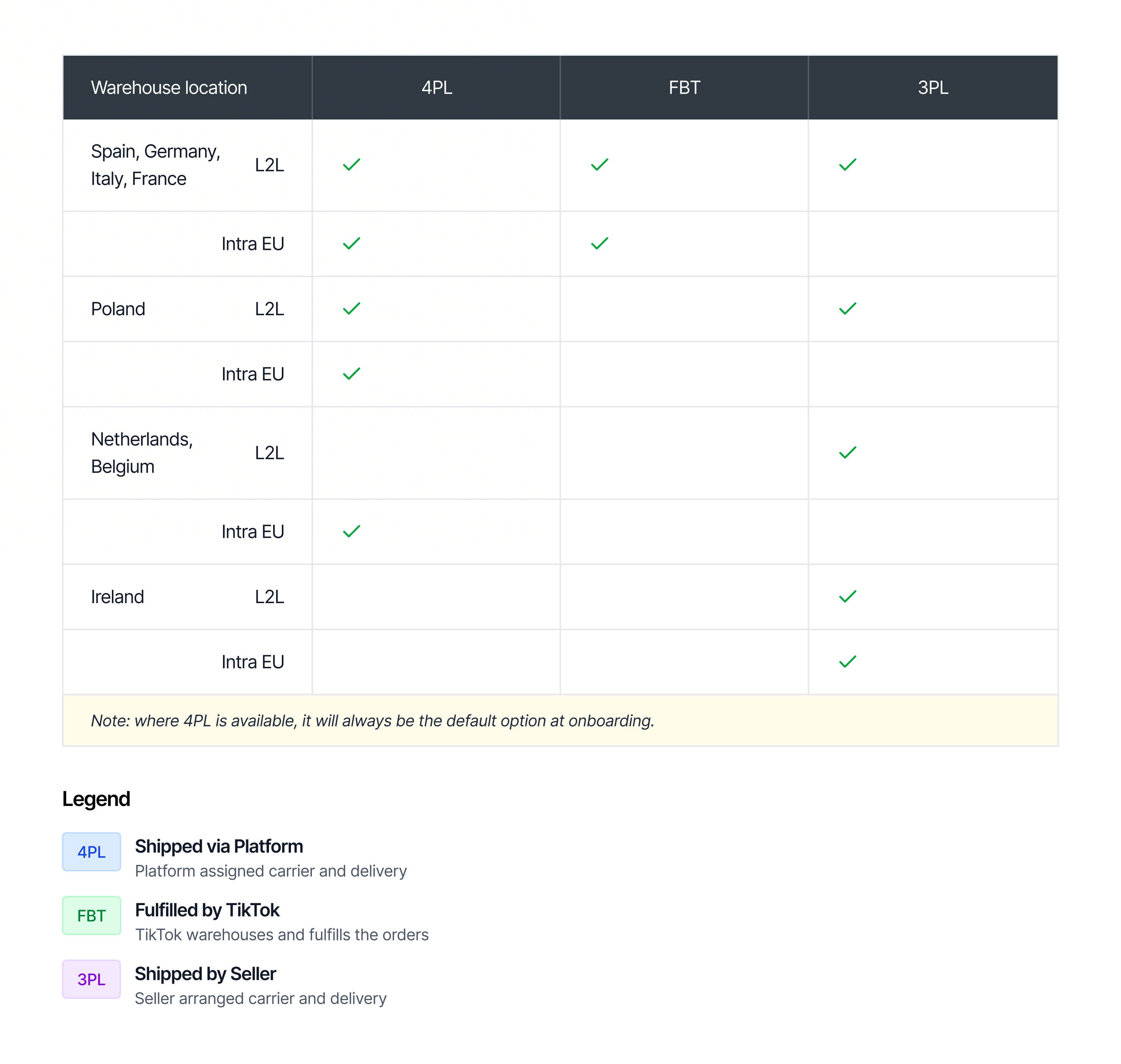Click the Intra EU label under Ireland

[x=252, y=662]
